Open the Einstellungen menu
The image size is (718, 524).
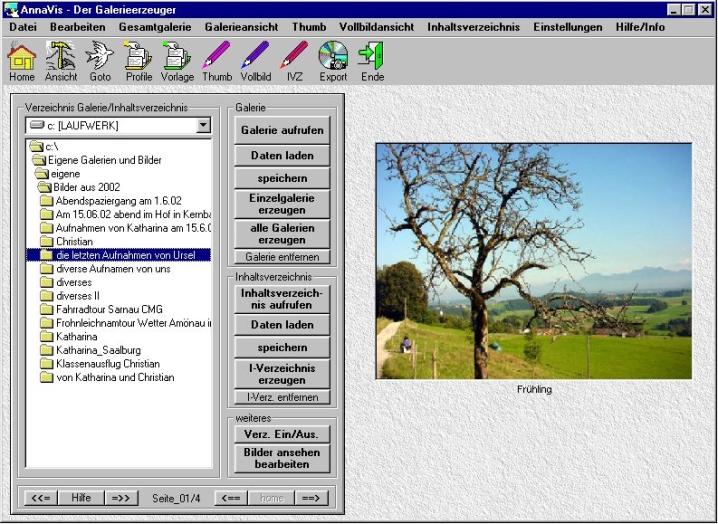click(x=567, y=27)
